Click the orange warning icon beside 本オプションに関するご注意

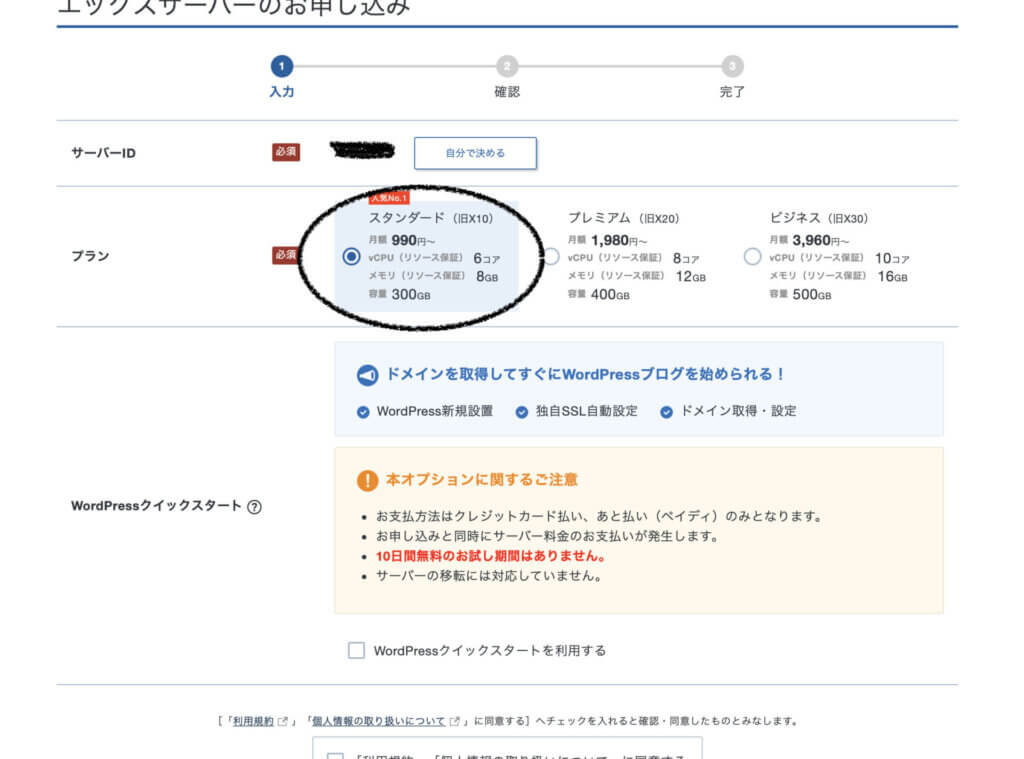367,481
